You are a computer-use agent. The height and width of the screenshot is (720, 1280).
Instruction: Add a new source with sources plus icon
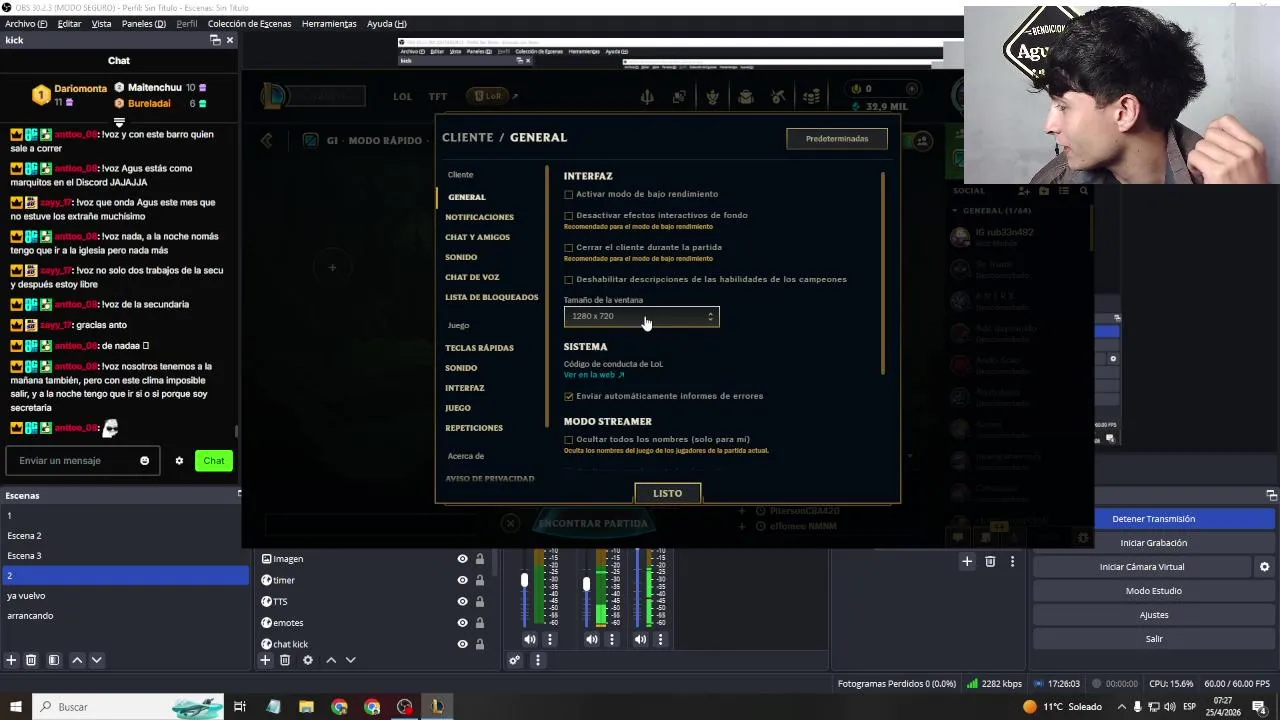265,660
